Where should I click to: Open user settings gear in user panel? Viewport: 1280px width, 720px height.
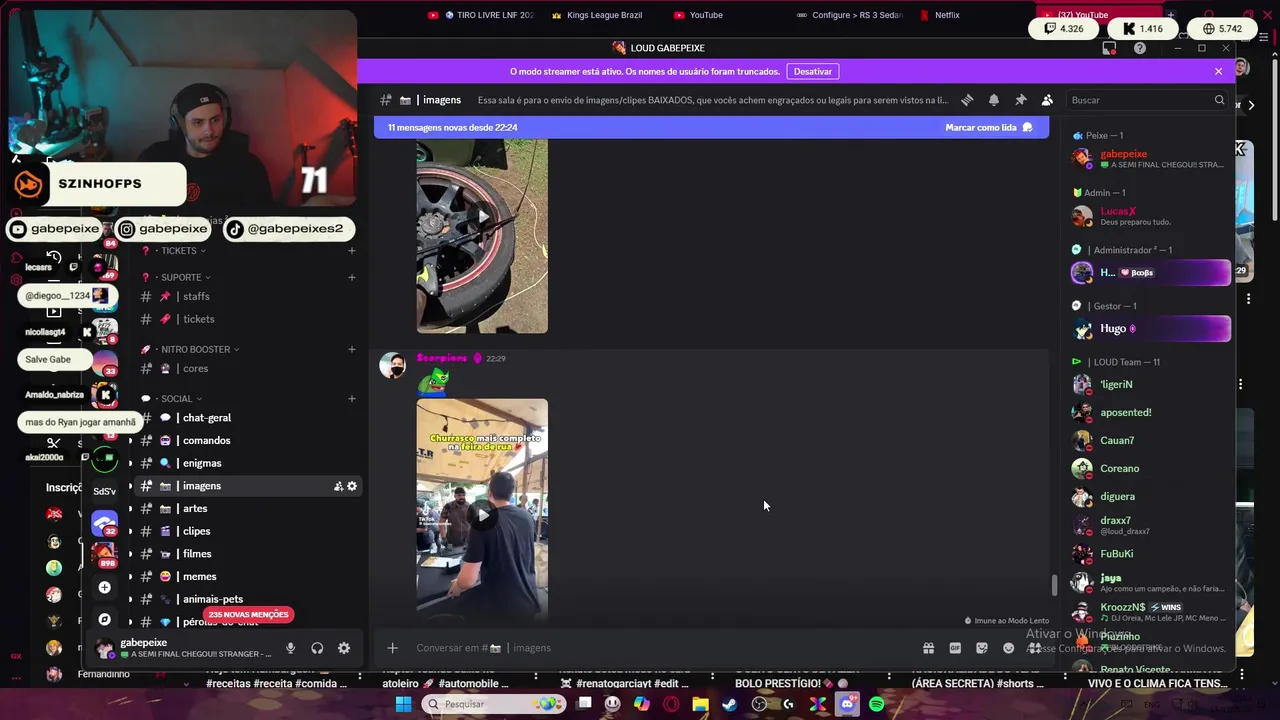coord(344,648)
